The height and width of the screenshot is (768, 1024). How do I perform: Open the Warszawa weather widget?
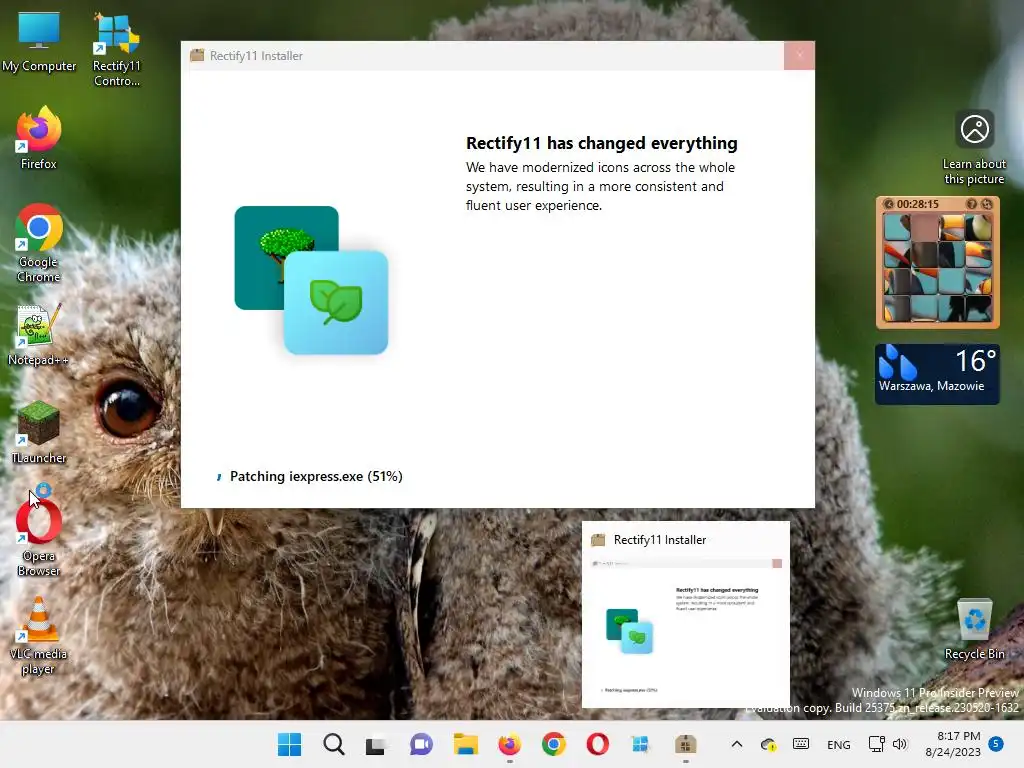[x=937, y=374]
